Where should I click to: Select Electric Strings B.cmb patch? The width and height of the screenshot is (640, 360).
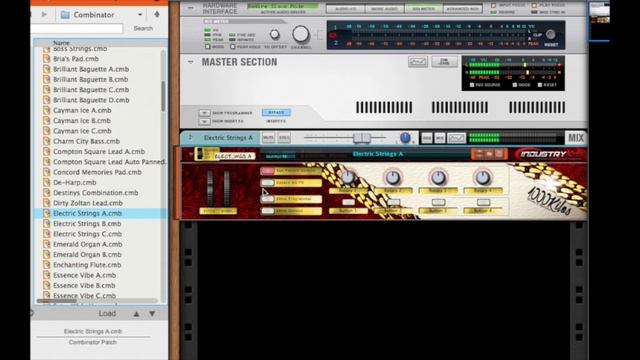coord(87,224)
